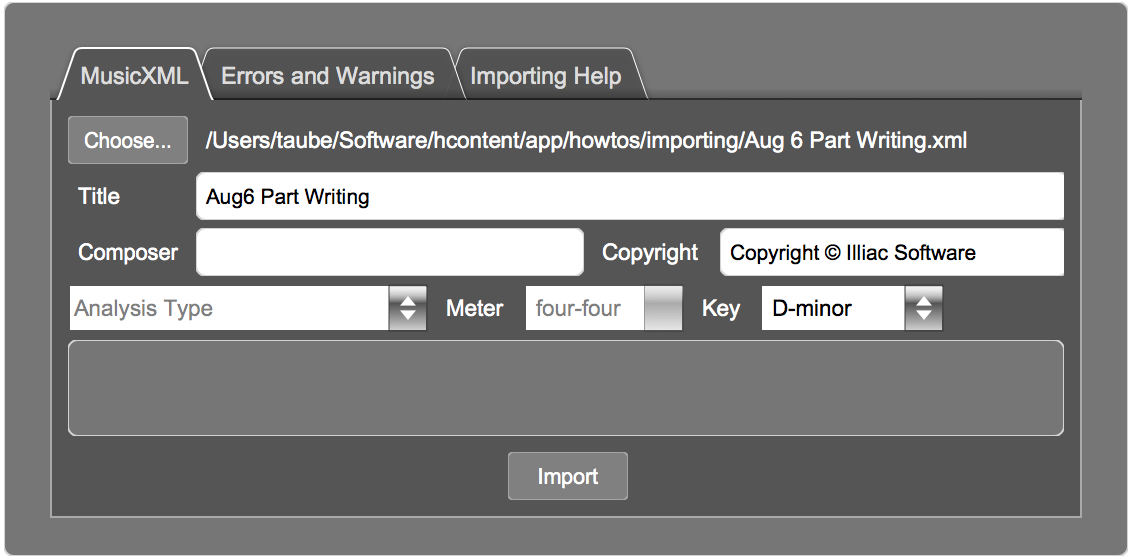This screenshot has width=1130, height=560.
Task: Focus the empty Composer input field
Action: [389, 252]
